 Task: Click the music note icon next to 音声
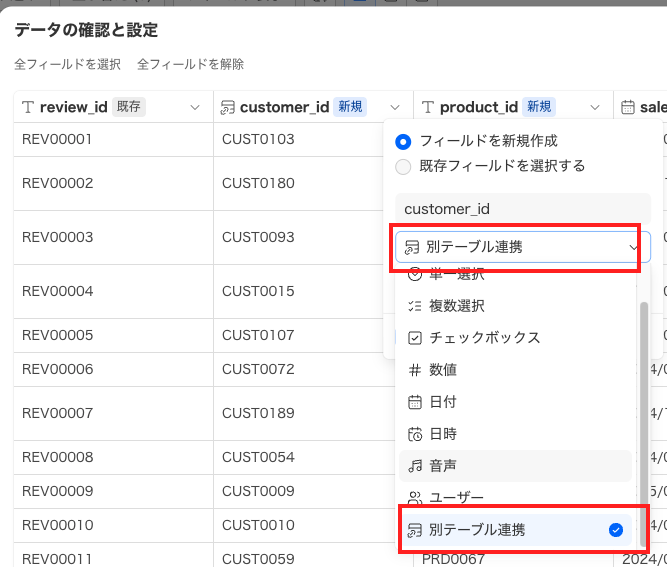coord(415,466)
